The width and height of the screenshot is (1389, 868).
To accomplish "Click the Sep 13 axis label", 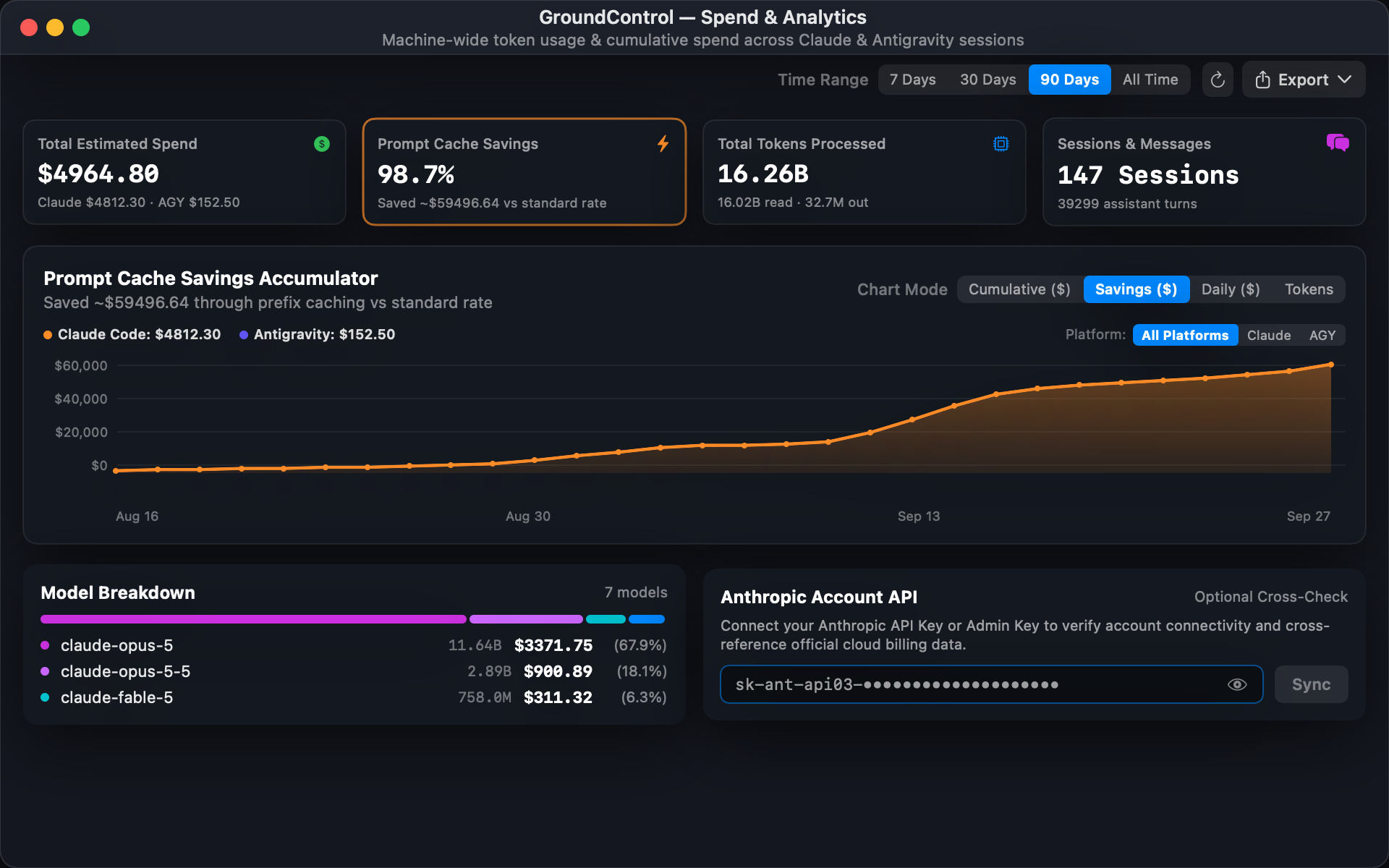I will pyautogui.click(x=919, y=516).
